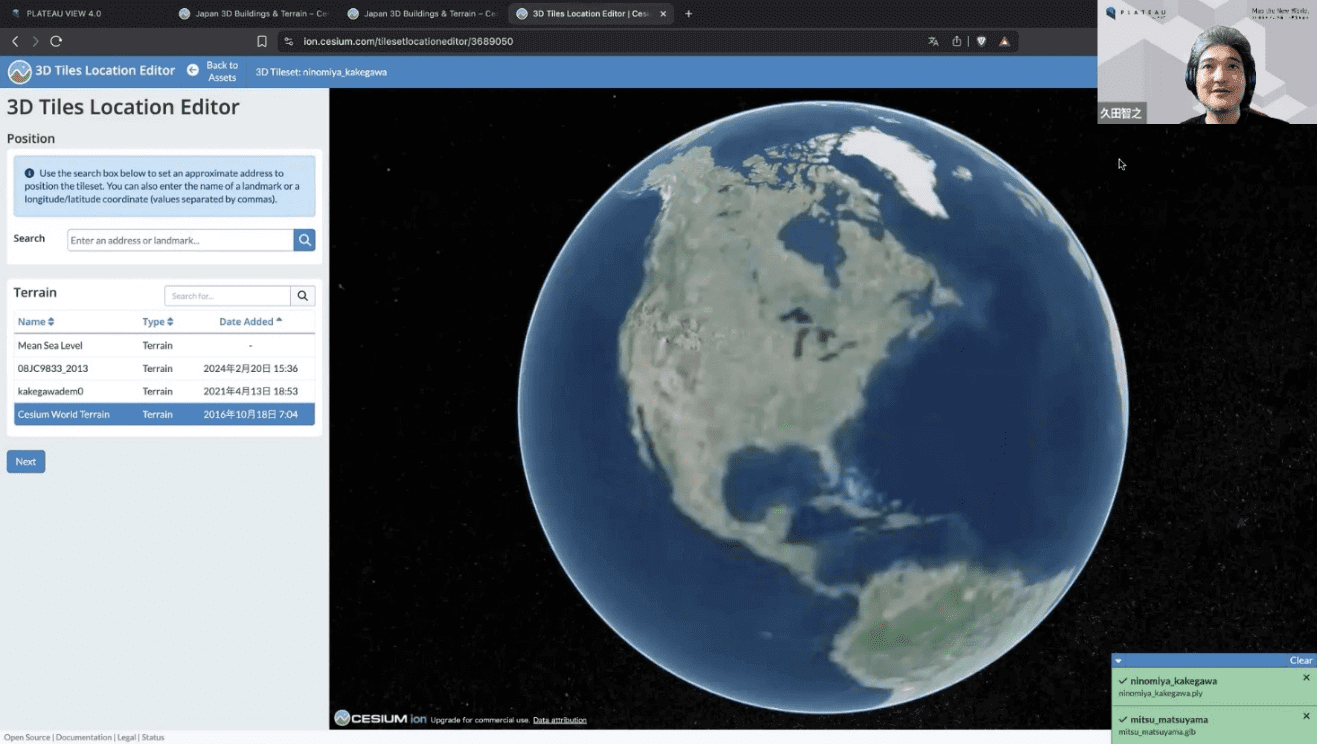This screenshot has width=1317, height=744.
Task: Click the browser share icon
Action: click(x=957, y=41)
